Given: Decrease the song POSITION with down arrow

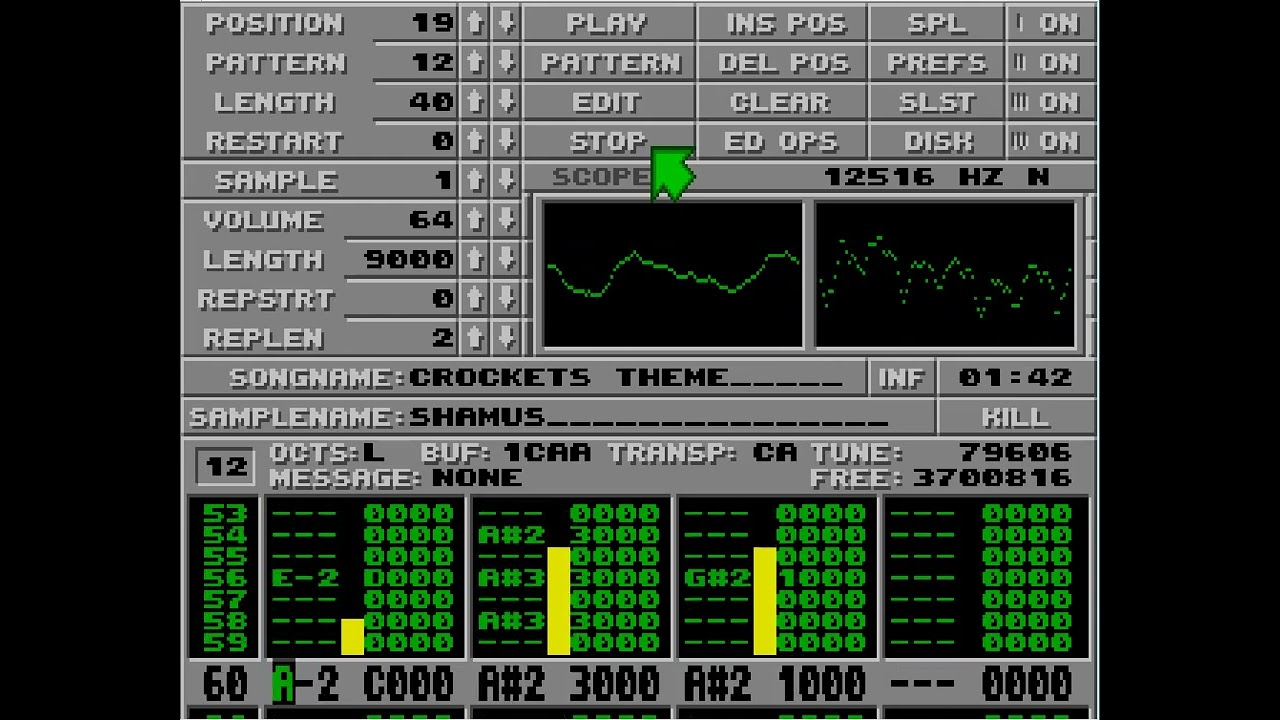Looking at the screenshot, I should click(x=506, y=23).
